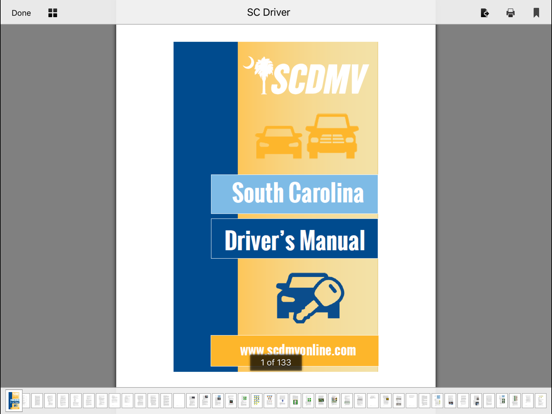Click the Driver's Manual title banner

(x=294, y=239)
